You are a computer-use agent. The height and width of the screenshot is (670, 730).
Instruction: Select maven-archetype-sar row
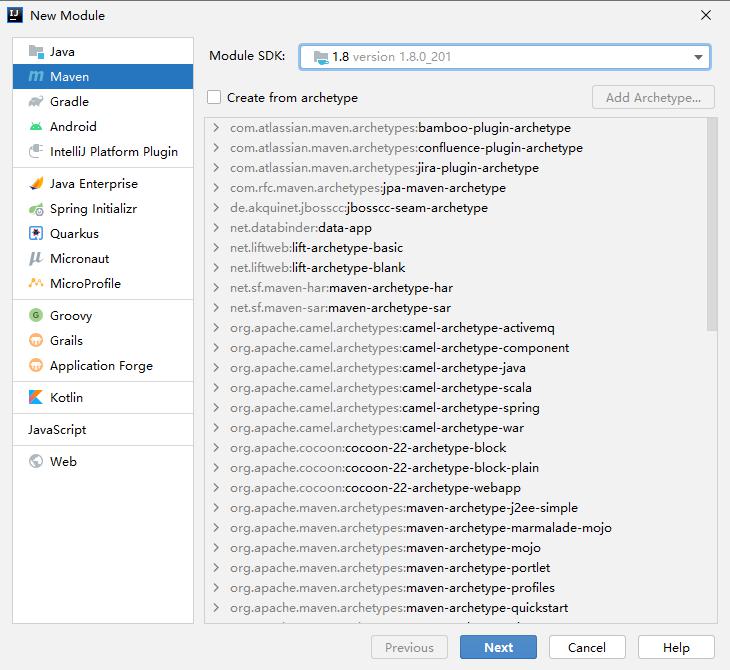pyautogui.click(x=456, y=308)
